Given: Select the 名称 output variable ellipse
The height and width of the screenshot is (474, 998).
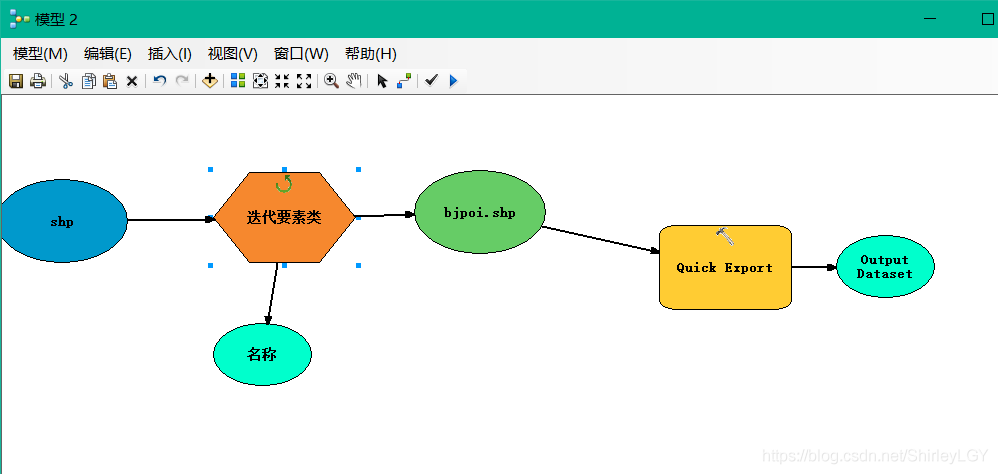Looking at the screenshot, I should 262,354.
